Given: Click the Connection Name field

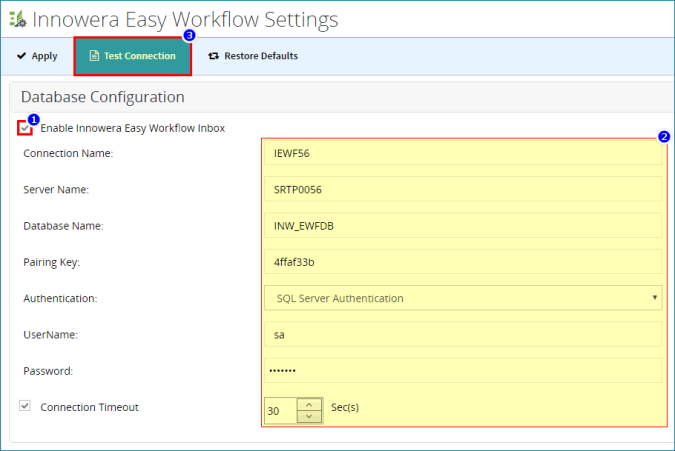Looking at the screenshot, I should point(463,153).
